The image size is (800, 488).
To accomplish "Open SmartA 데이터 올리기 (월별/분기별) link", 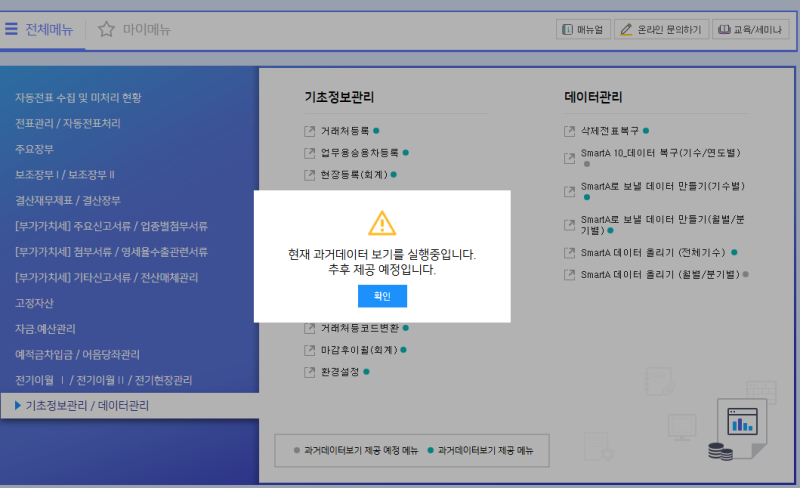I will tap(660, 275).
